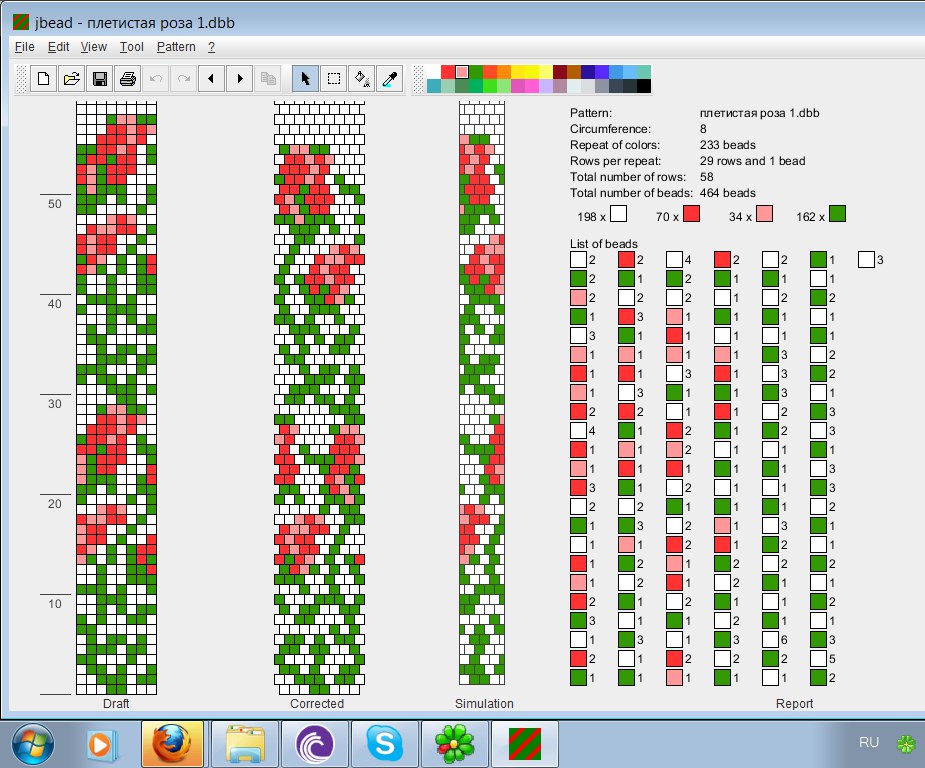Open the View menu
925x768 pixels.
click(x=93, y=47)
